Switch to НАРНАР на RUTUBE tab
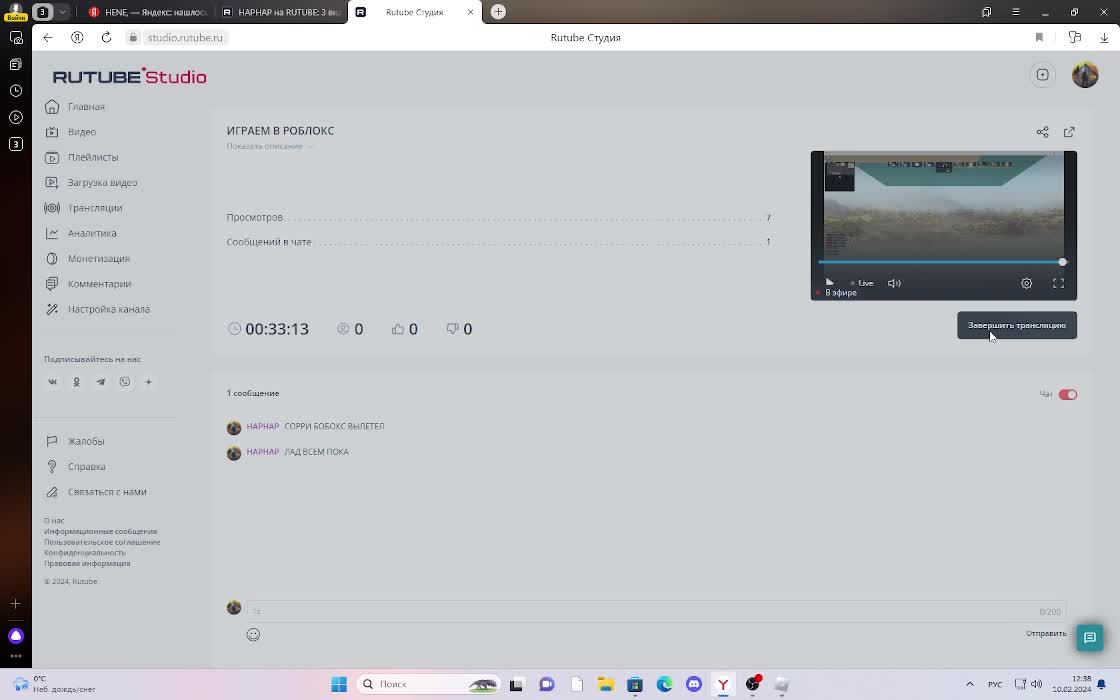1120x700 pixels. click(281, 12)
